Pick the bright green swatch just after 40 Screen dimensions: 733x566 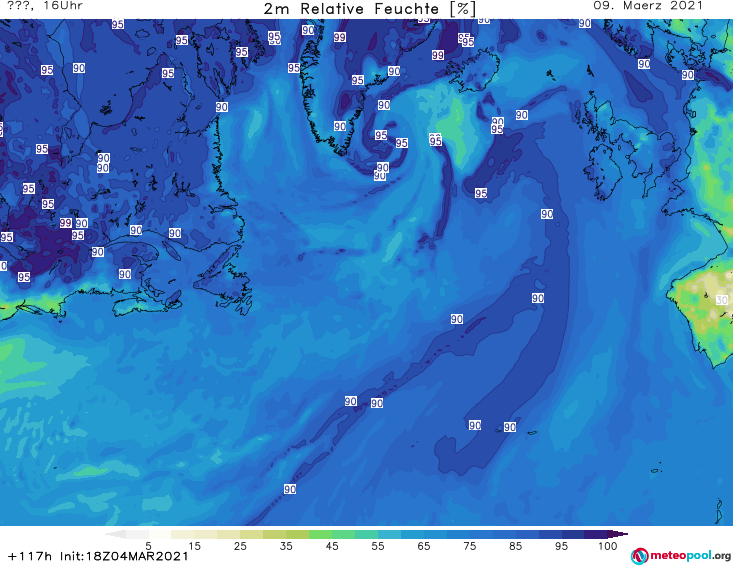click(x=320, y=534)
